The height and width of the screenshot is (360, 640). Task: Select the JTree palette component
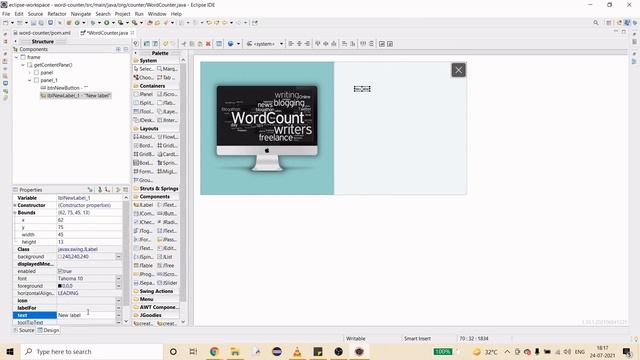[167, 265]
